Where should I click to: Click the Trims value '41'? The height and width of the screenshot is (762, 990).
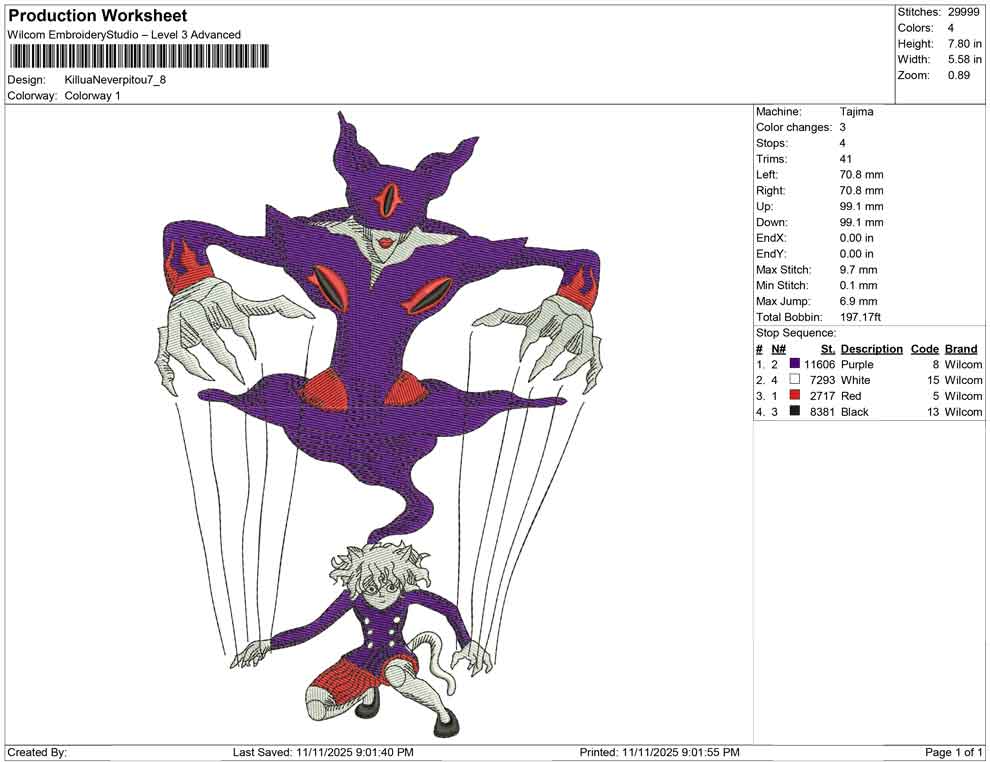tap(846, 159)
